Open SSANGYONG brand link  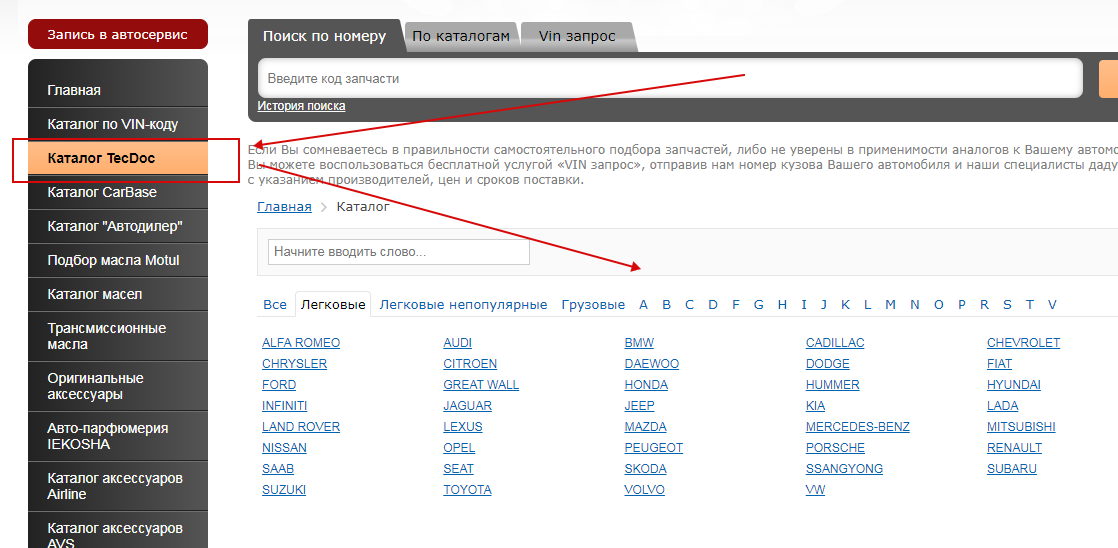coord(844,469)
